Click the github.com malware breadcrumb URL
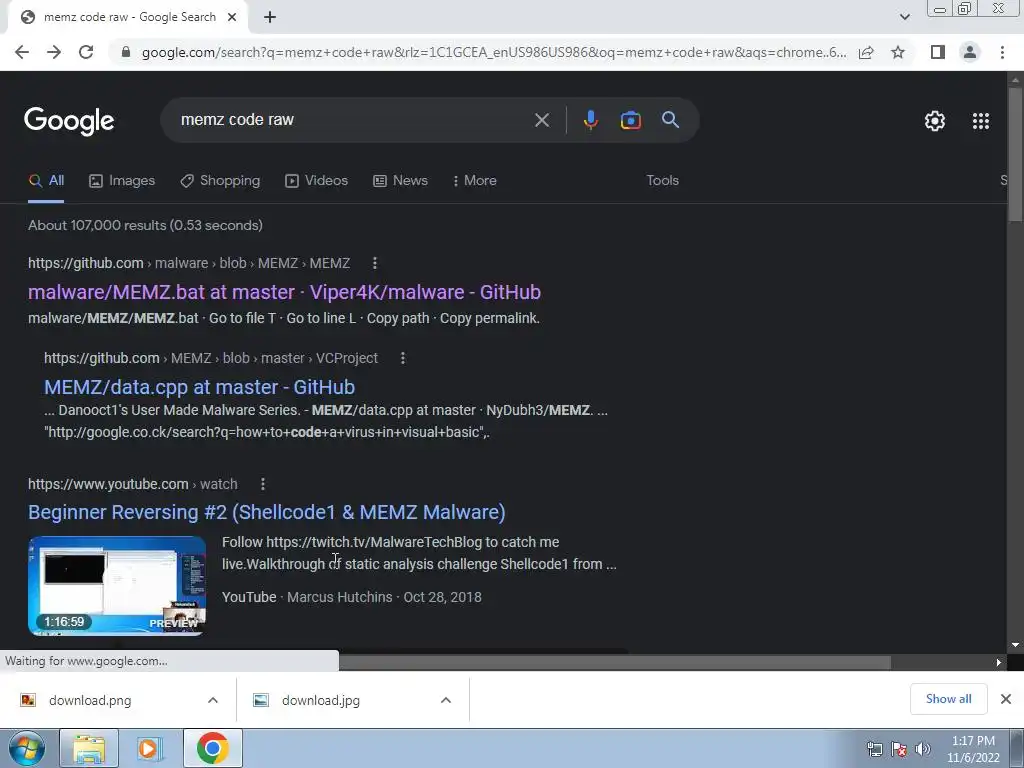 (189, 263)
